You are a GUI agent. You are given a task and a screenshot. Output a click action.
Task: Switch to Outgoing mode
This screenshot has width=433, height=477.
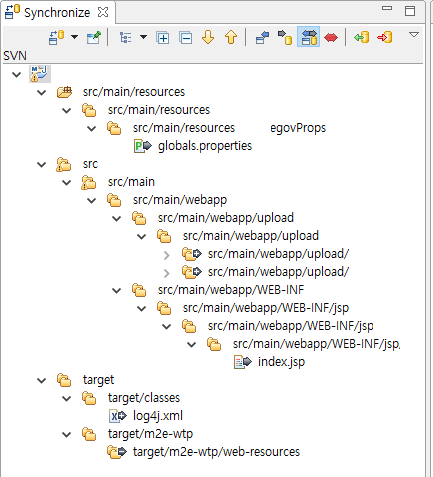click(x=285, y=37)
